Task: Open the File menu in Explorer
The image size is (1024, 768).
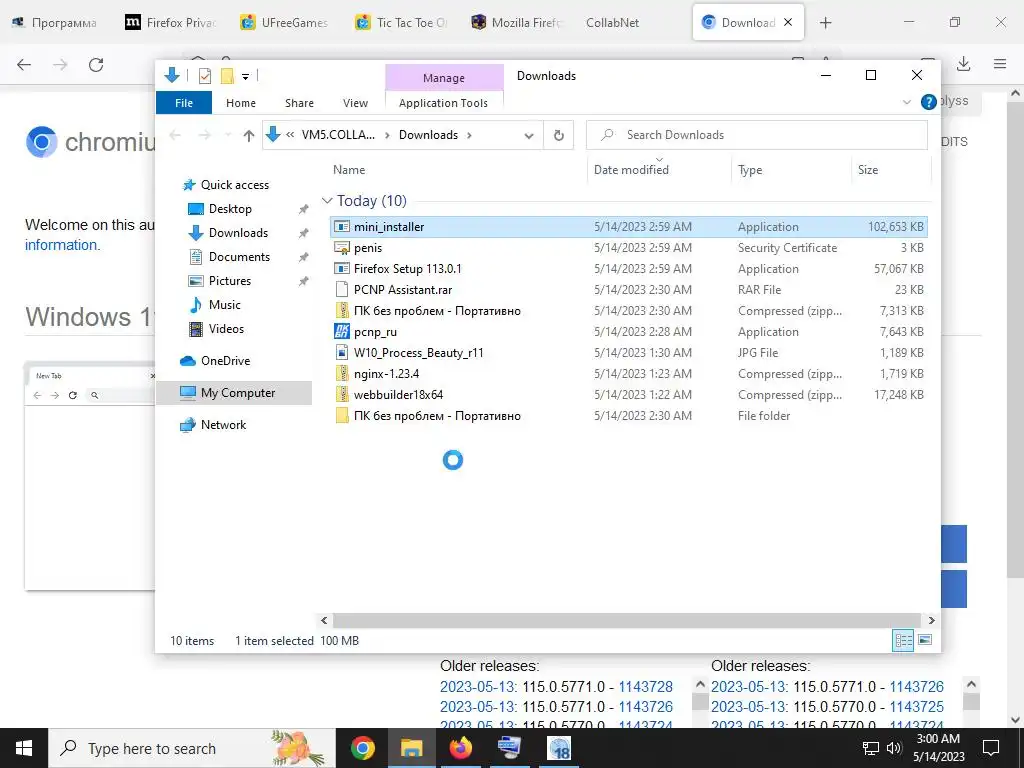Action: point(184,103)
